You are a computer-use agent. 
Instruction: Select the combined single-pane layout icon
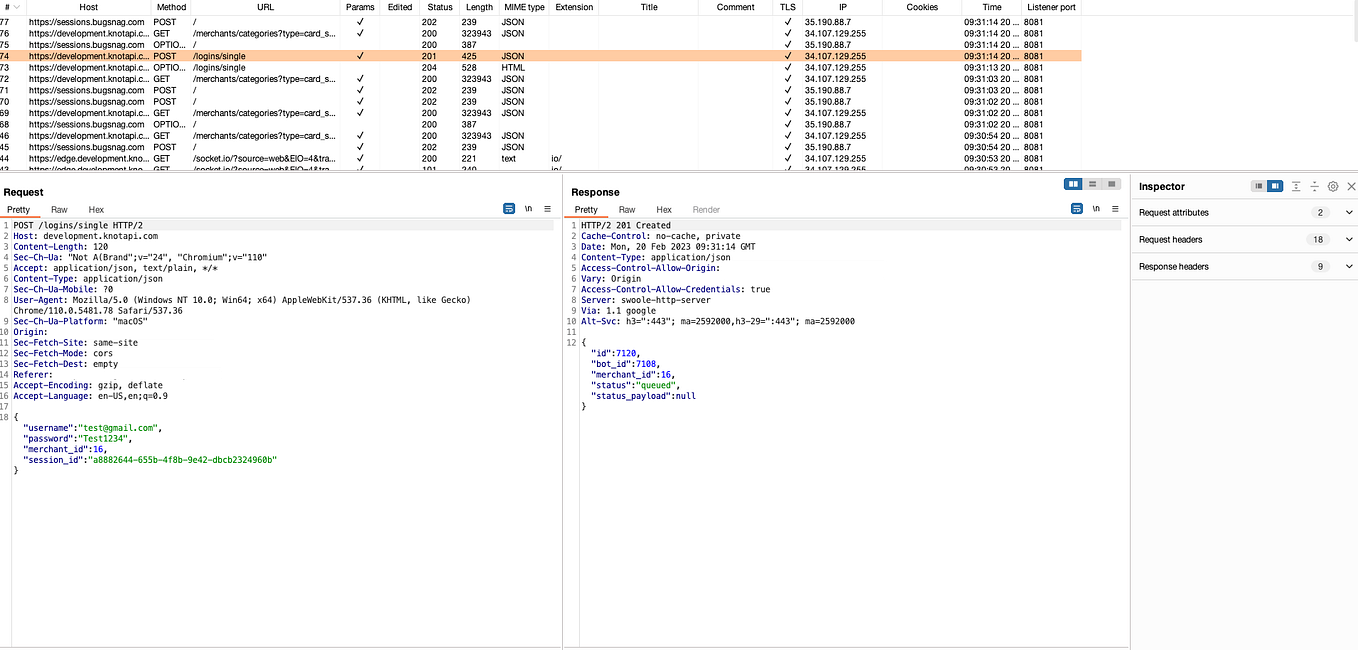coord(1113,184)
